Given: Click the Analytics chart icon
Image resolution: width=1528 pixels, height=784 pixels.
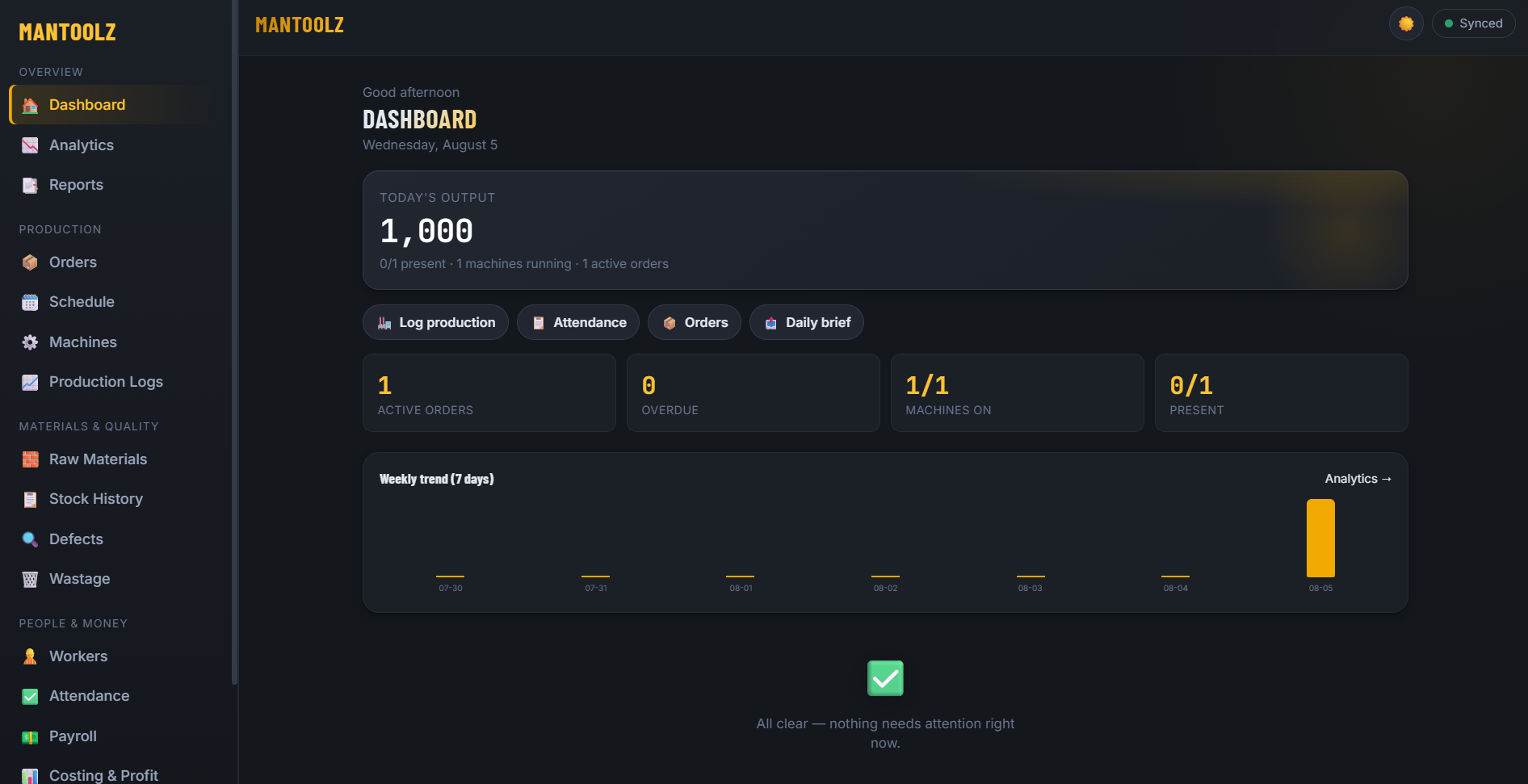Looking at the screenshot, I should click(30, 145).
